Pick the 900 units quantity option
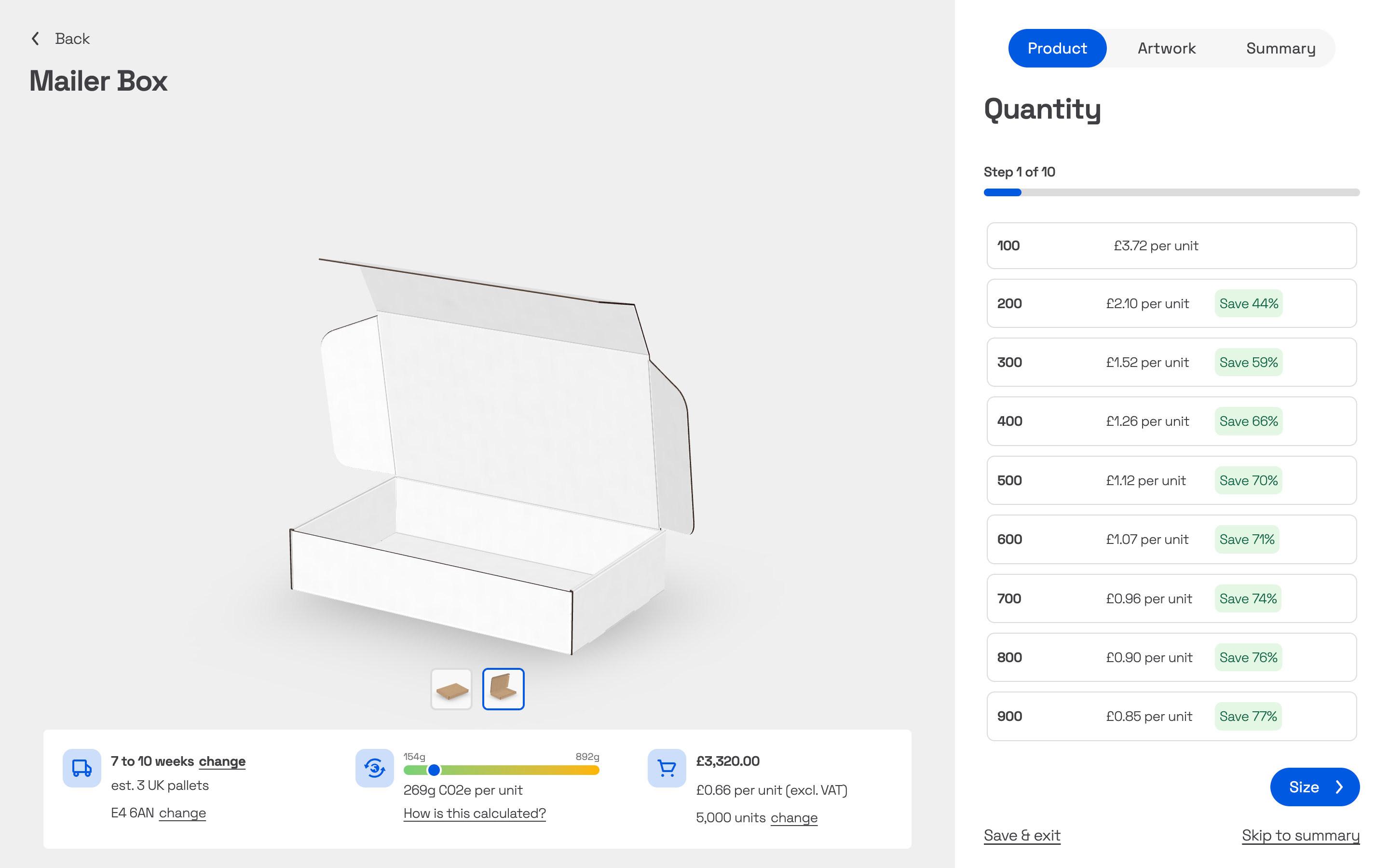Screen dimensions: 1389x868 pos(1171,717)
